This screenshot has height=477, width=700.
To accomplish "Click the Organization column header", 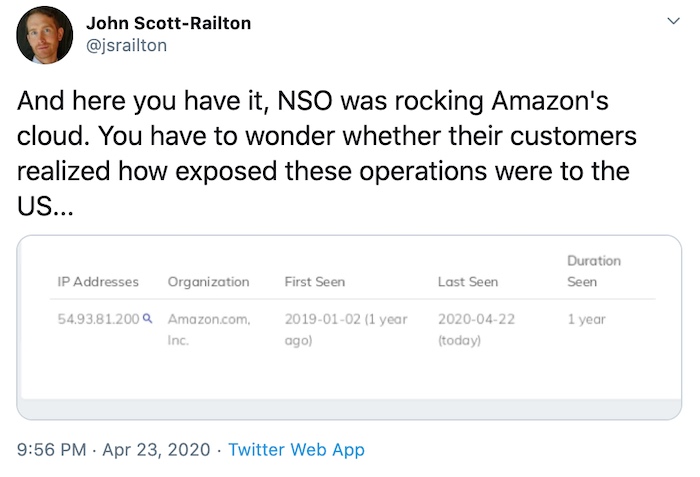I will click(208, 282).
